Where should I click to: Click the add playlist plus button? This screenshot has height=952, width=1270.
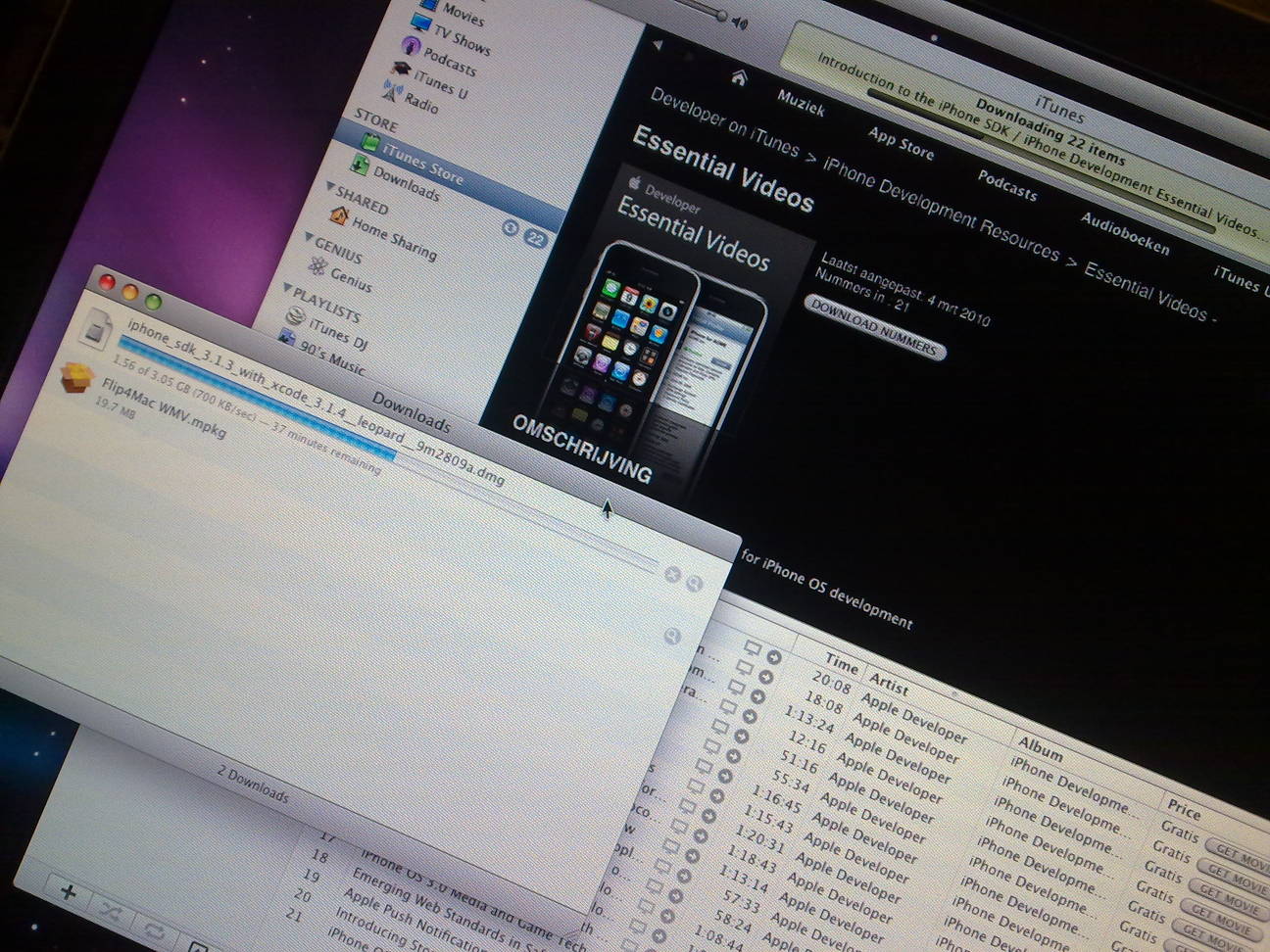pos(69,891)
